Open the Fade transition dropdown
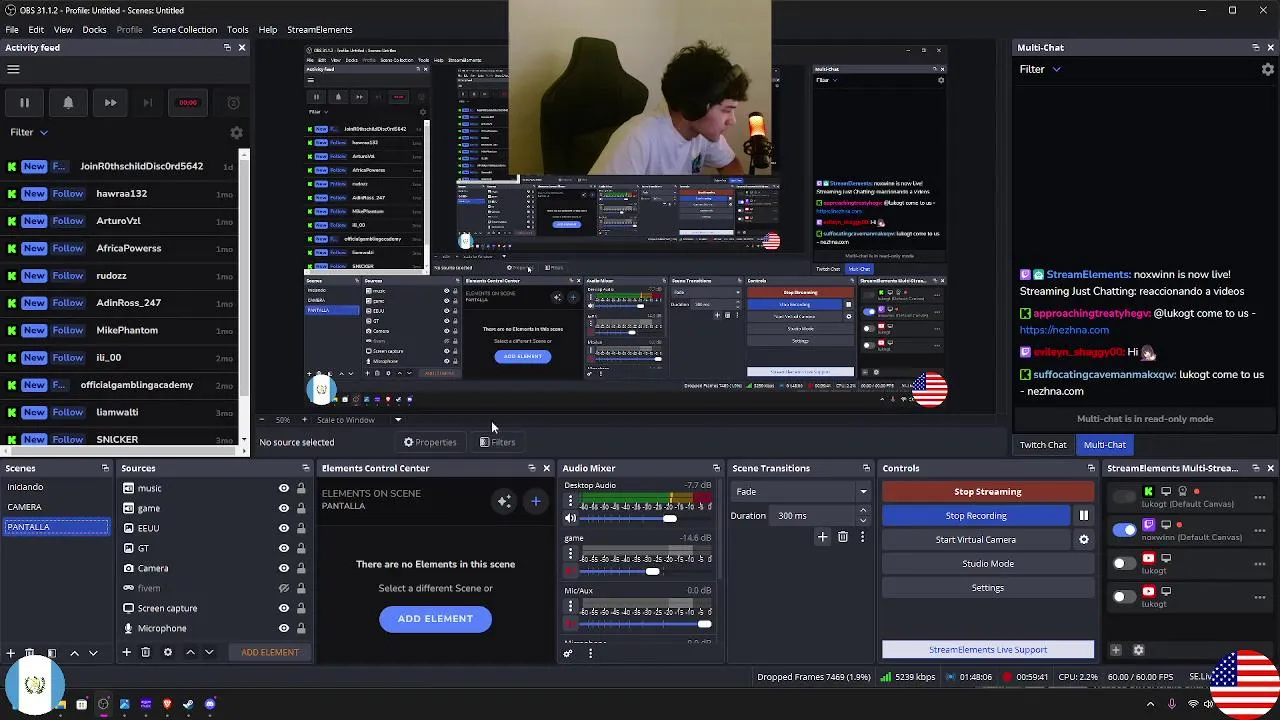Viewport: 1280px width, 720px height. (x=800, y=491)
